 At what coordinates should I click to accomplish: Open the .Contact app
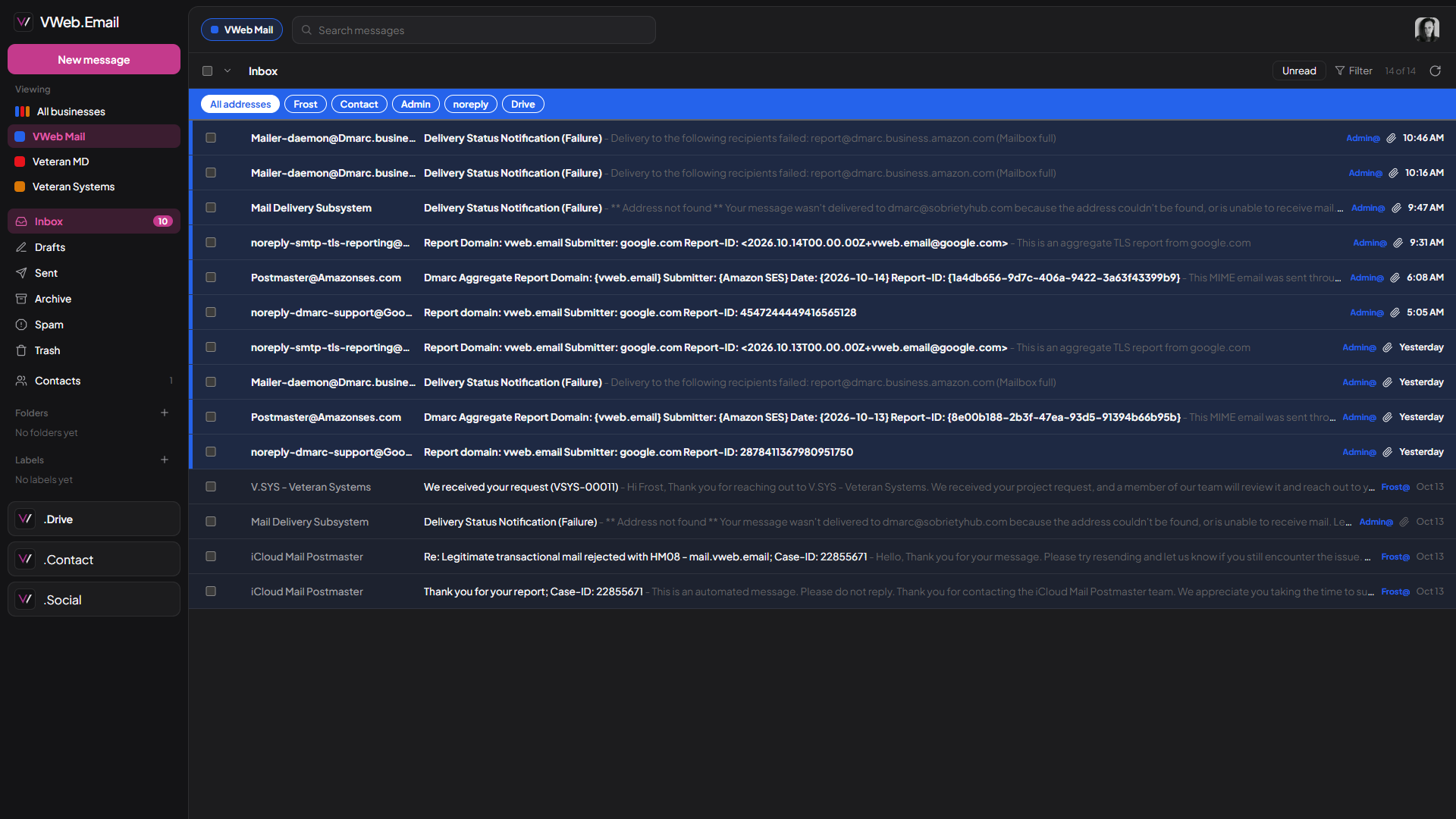[94, 560]
